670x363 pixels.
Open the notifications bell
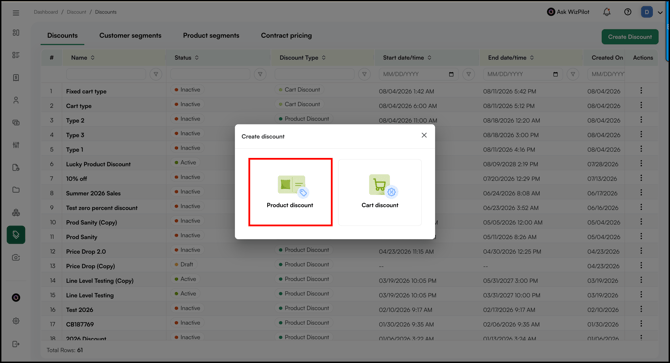tap(606, 12)
